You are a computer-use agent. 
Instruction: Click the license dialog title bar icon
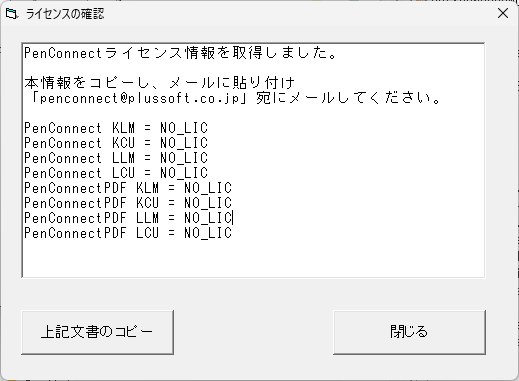pos(12,14)
